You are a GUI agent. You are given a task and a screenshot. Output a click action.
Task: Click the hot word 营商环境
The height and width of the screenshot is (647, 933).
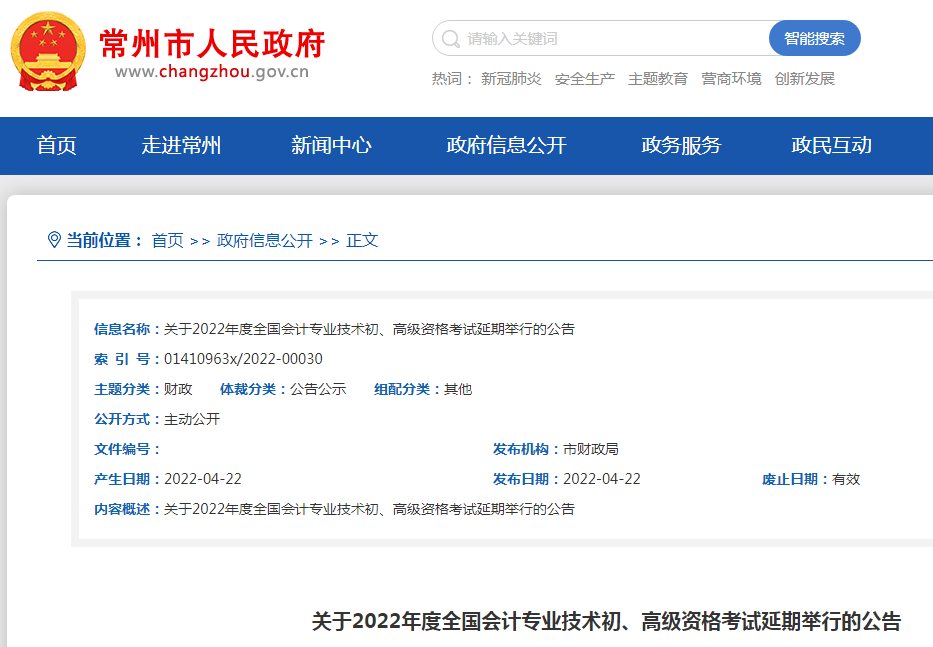tap(731, 79)
